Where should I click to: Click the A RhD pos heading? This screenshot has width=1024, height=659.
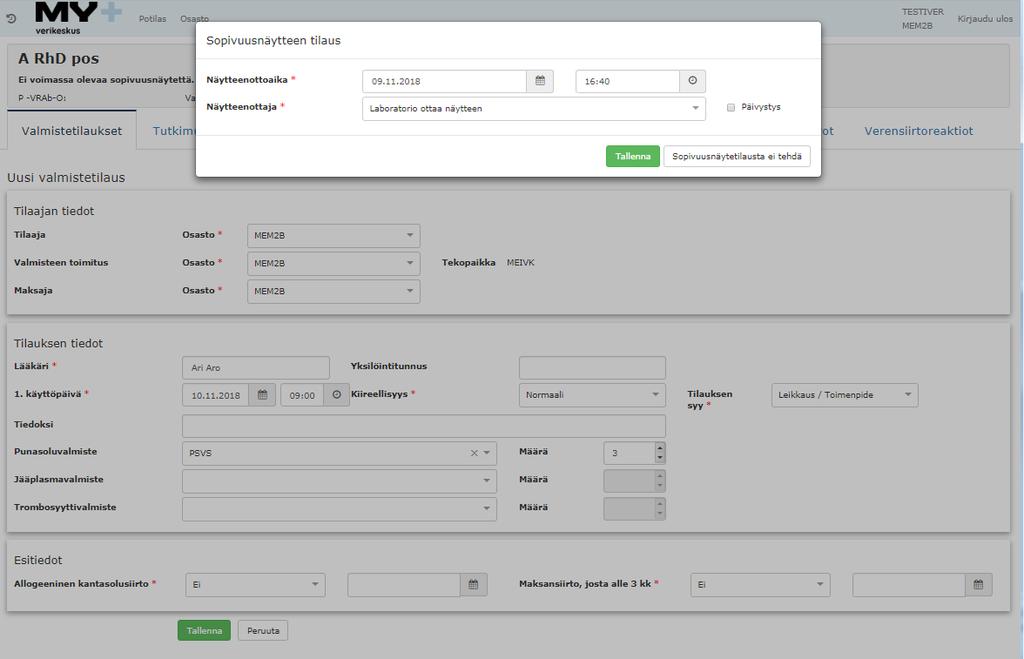pos(59,59)
